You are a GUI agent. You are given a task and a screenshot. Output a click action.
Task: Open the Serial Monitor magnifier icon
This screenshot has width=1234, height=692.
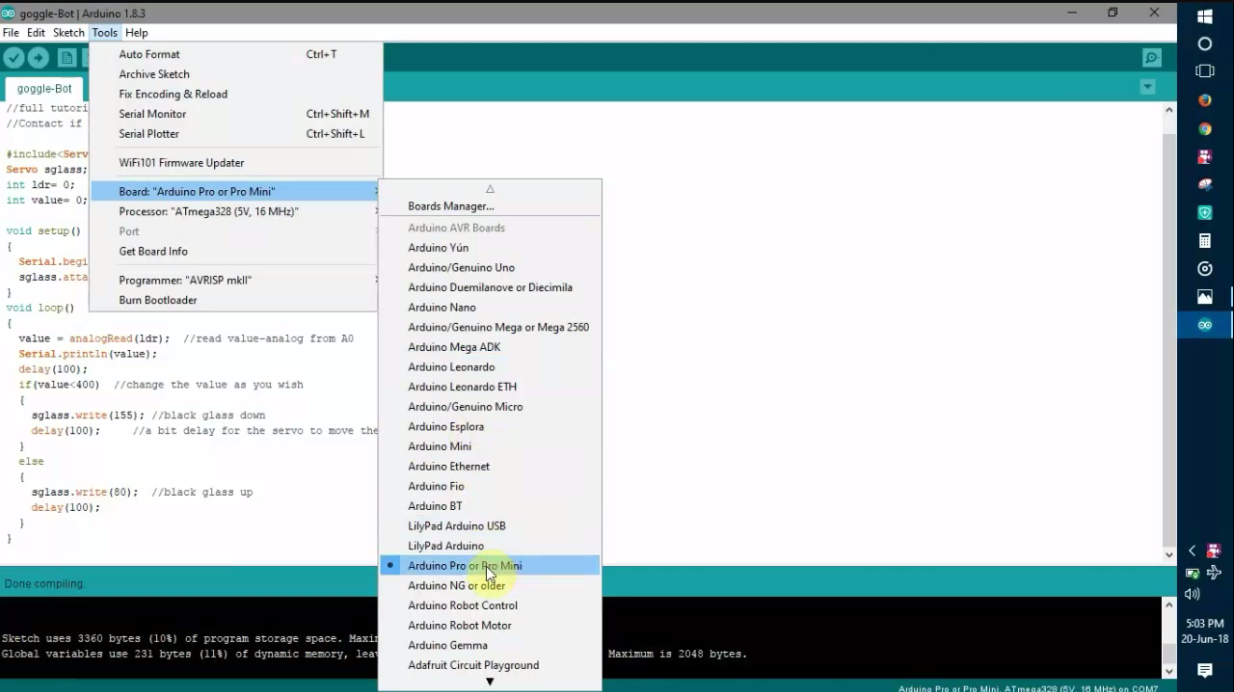coord(1152,58)
